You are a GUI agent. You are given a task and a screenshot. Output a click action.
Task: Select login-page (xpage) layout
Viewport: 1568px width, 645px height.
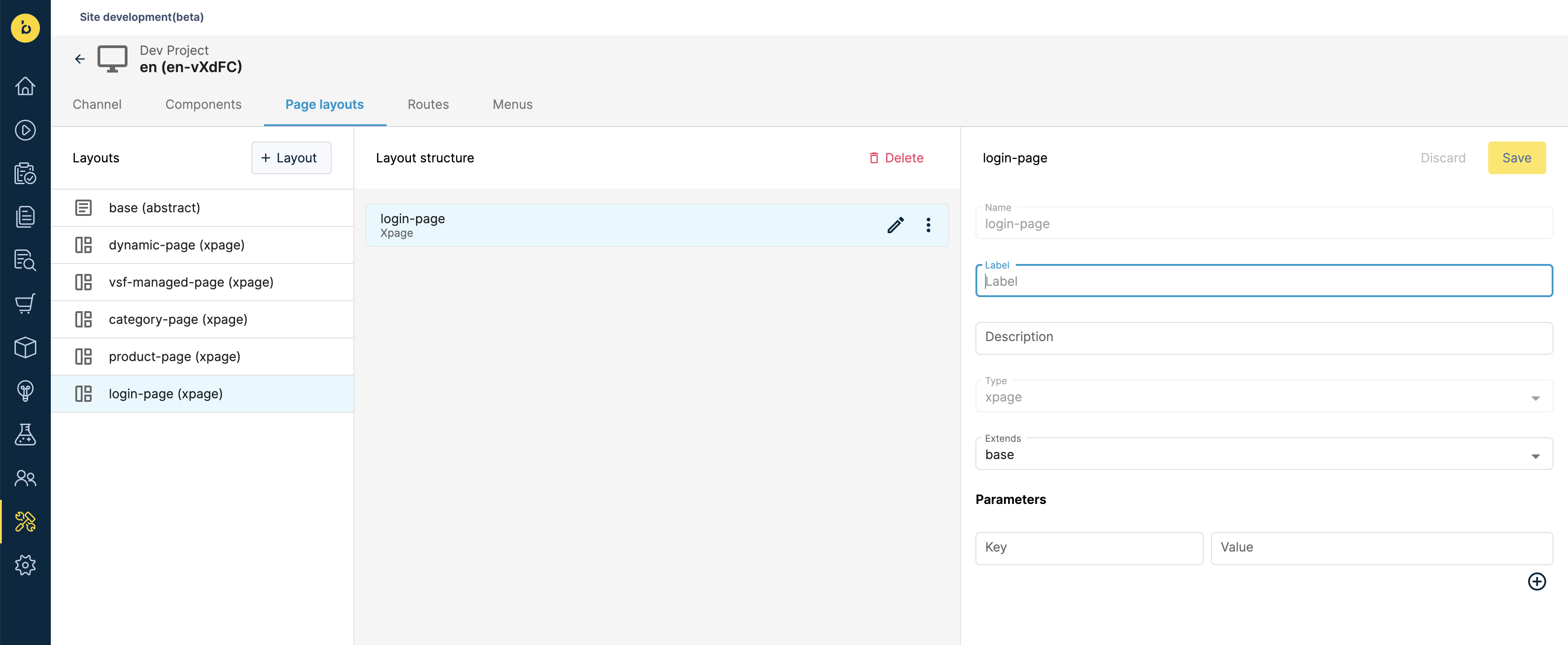[x=202, y=394]
